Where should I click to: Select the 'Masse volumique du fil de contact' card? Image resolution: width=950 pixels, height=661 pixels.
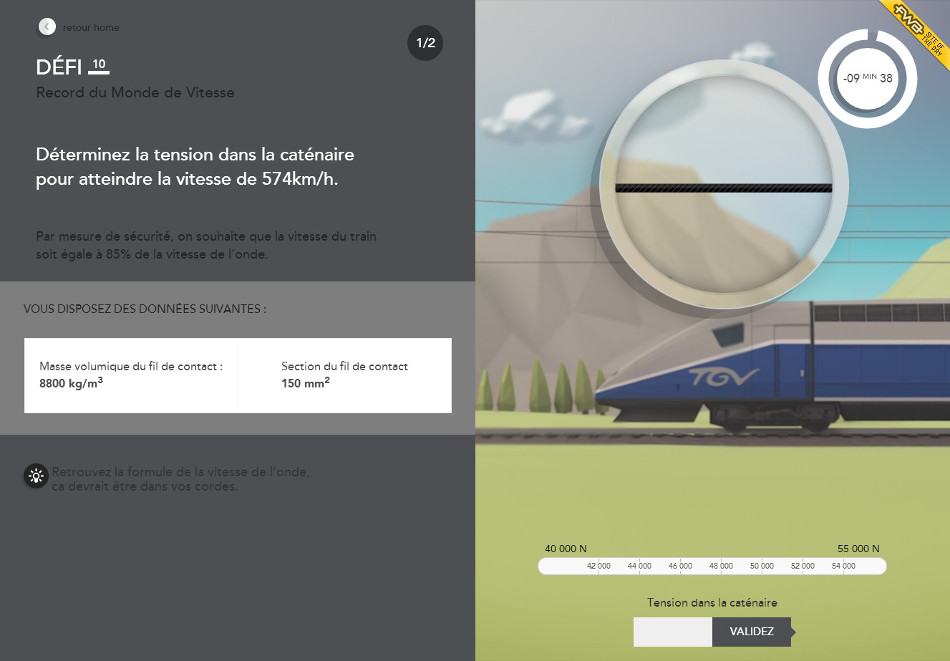click(131, 375)
